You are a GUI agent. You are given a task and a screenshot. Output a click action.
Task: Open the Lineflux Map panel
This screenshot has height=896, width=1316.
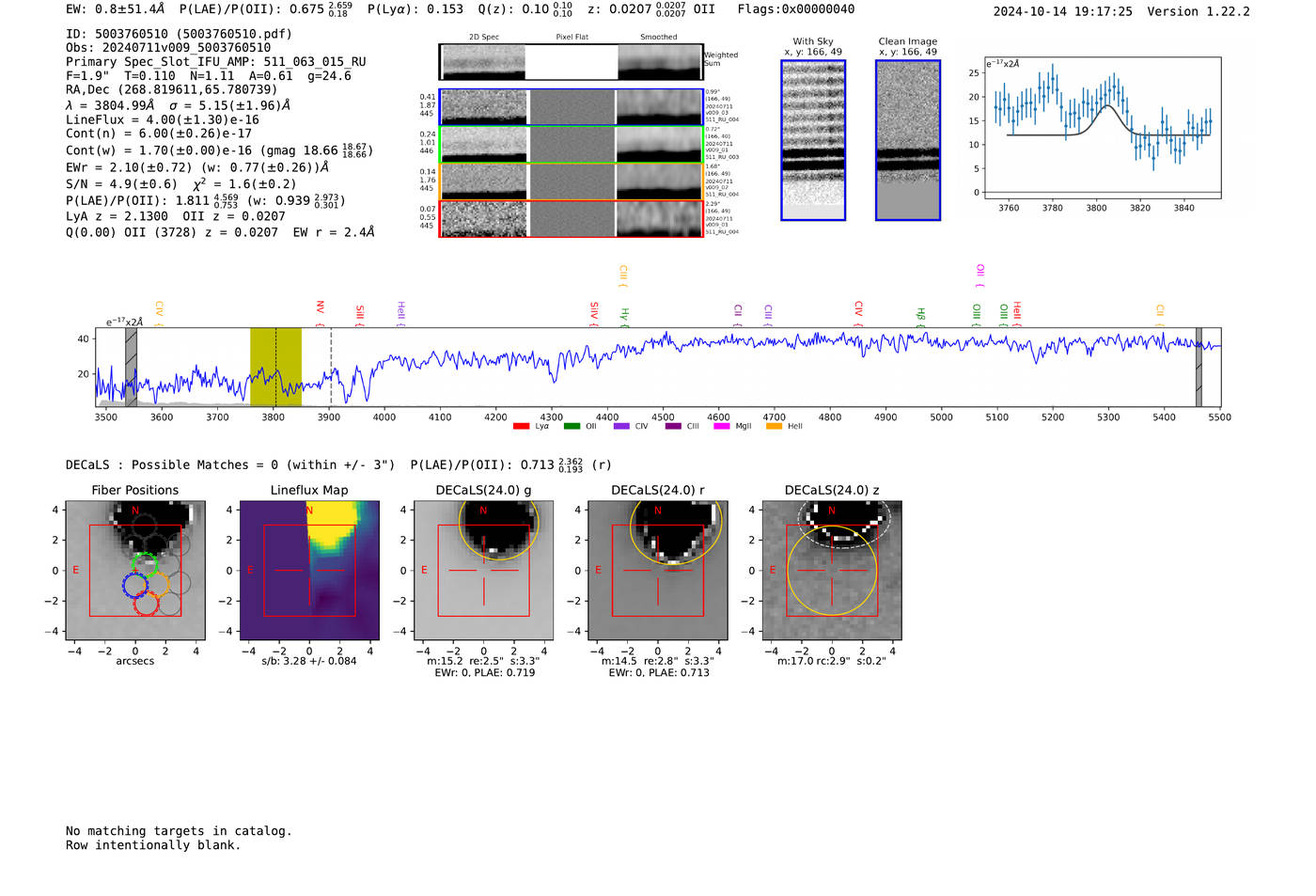tap(309, 570)
